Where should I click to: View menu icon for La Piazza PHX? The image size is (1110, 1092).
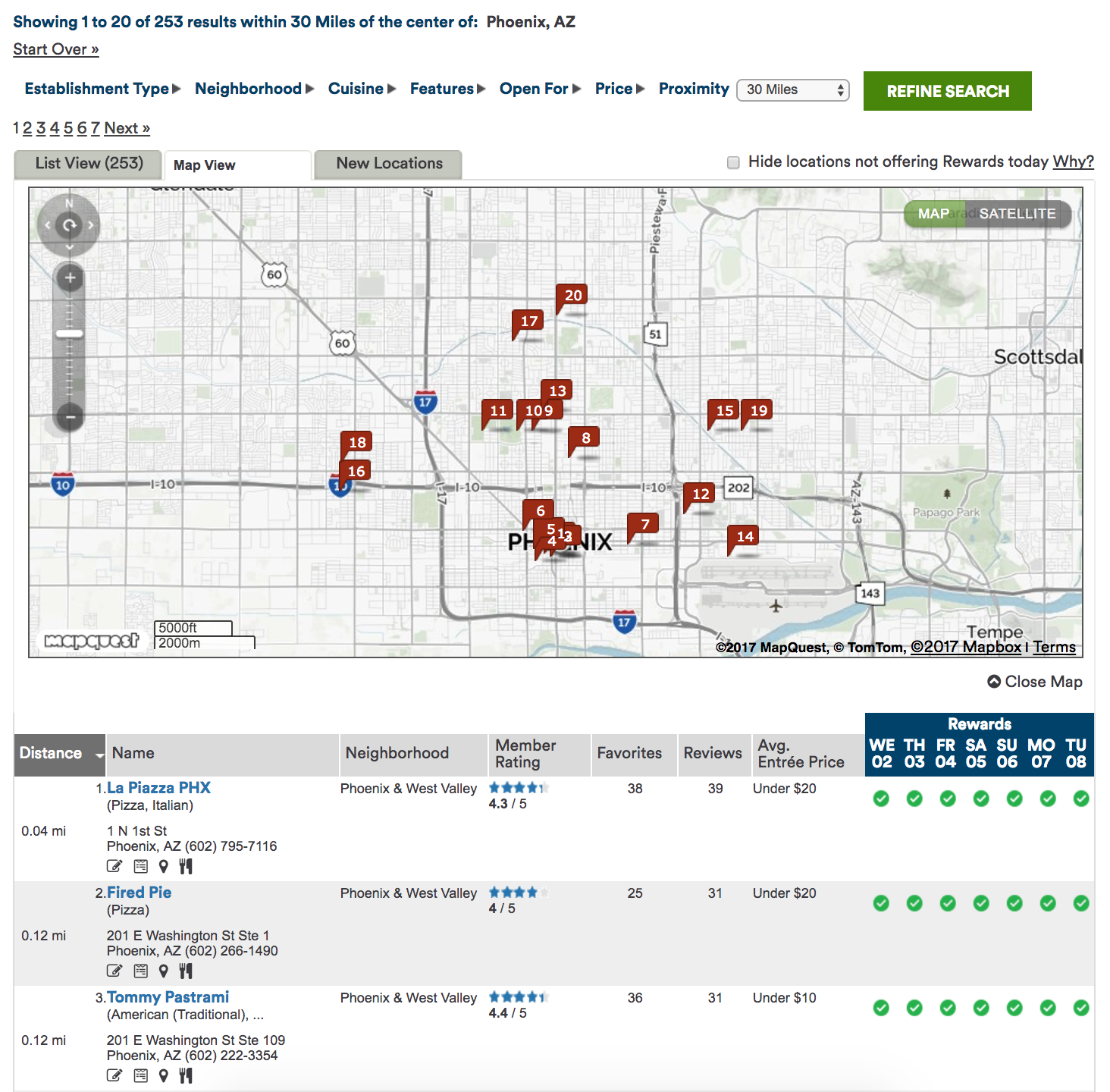point(140,866)
